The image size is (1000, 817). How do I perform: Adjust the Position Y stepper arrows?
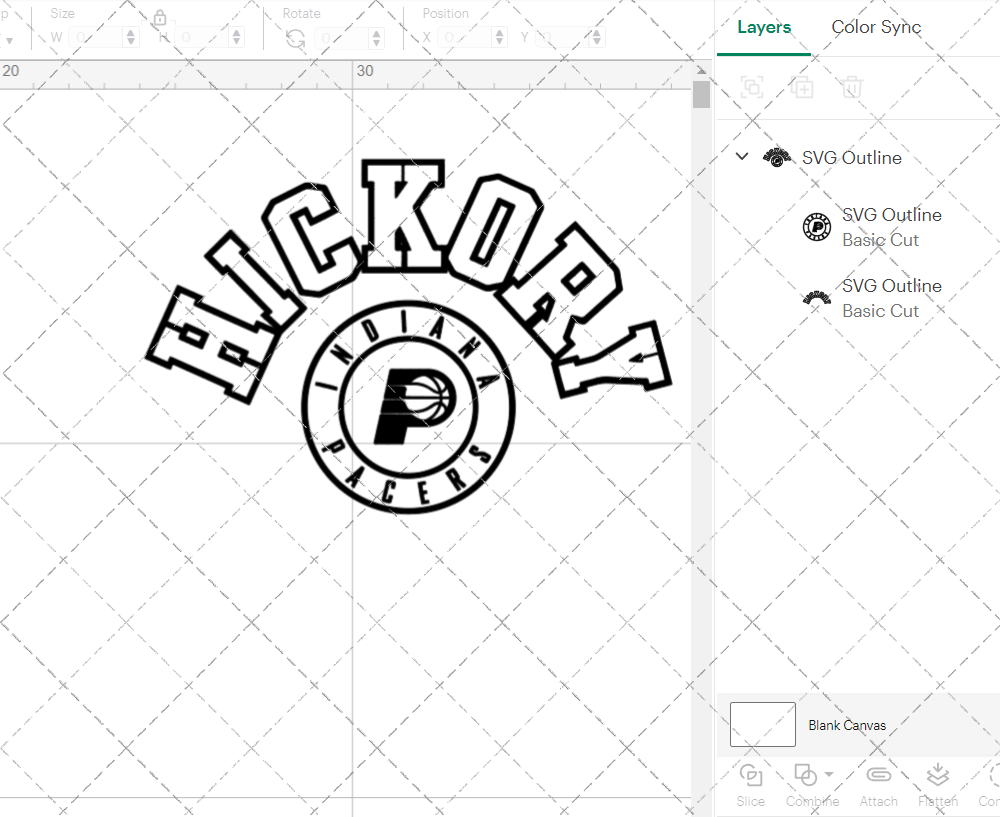click(596, 38)
